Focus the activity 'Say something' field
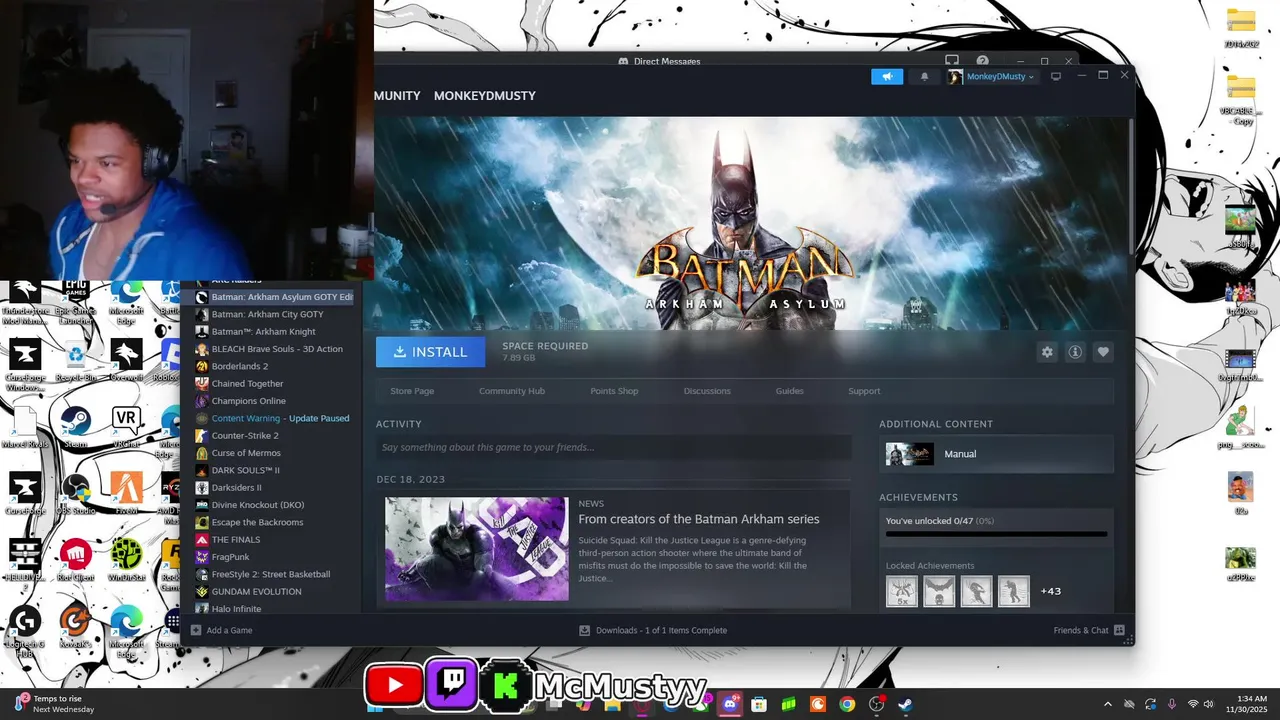Image resolution: width=1280 pixels, height=720 pixels. tap(613, 447)
